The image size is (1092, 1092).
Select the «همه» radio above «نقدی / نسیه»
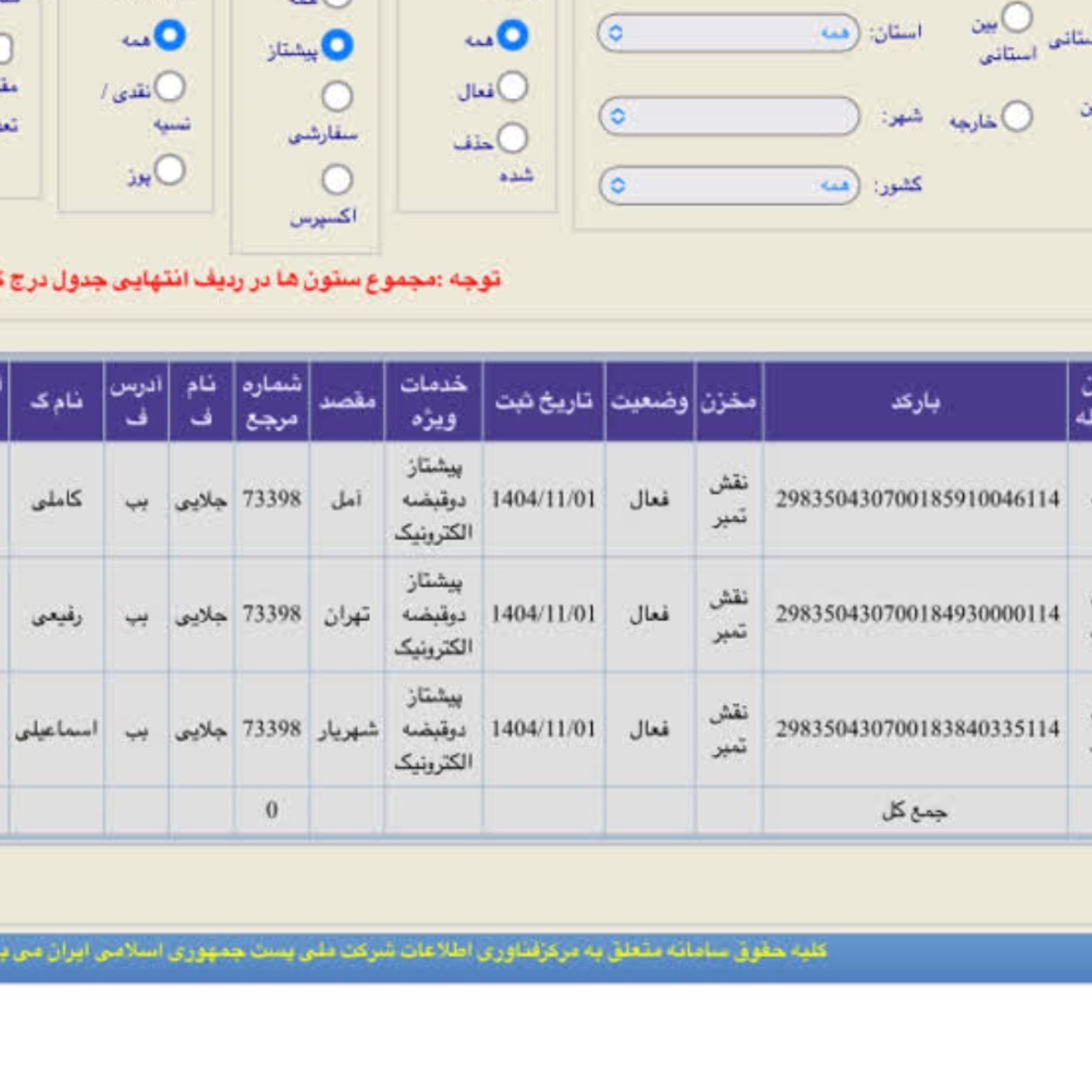pyautogui.click(x=170, y=35)
